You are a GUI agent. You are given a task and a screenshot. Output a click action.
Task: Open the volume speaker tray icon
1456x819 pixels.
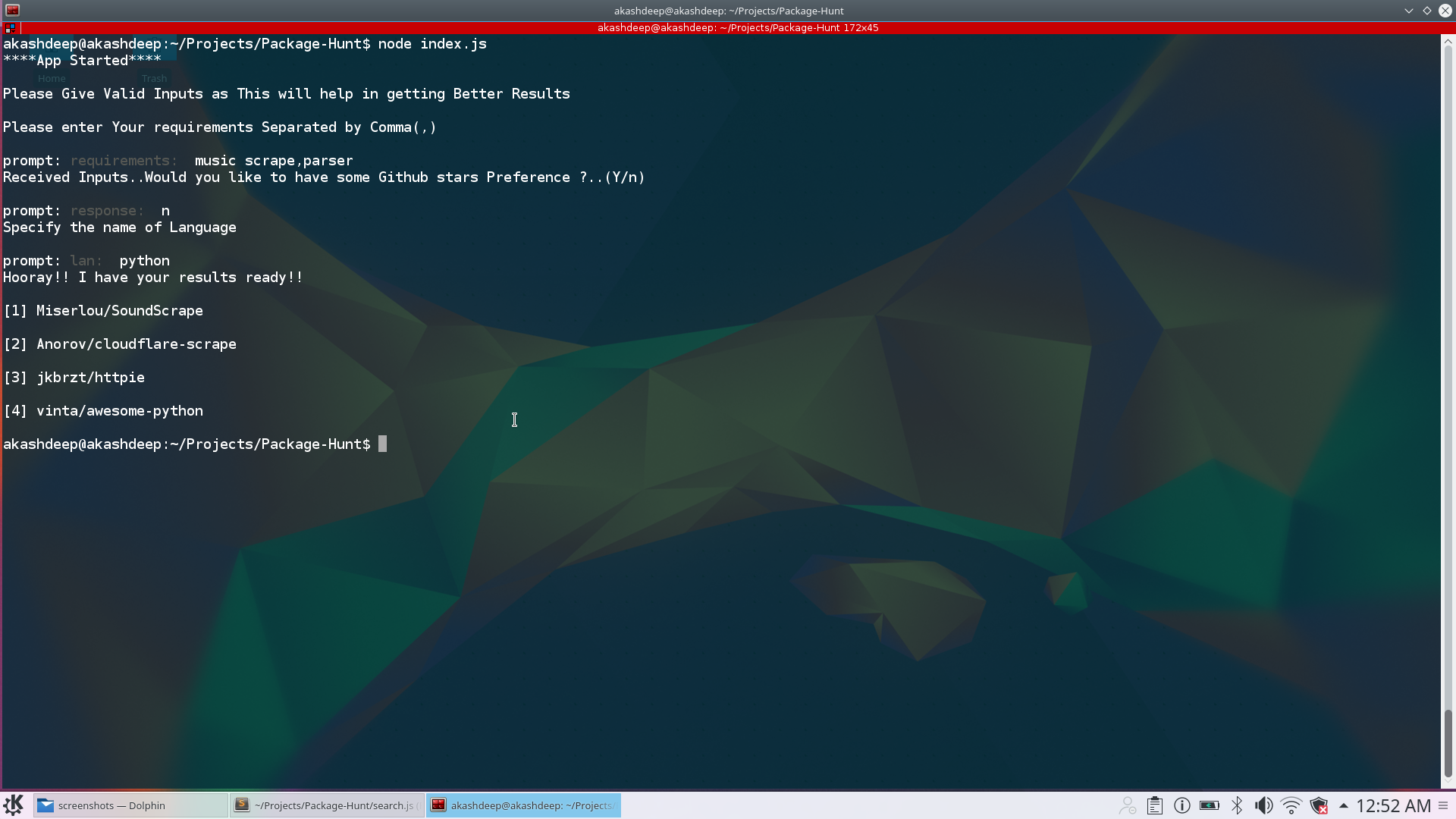(1263, 805)
